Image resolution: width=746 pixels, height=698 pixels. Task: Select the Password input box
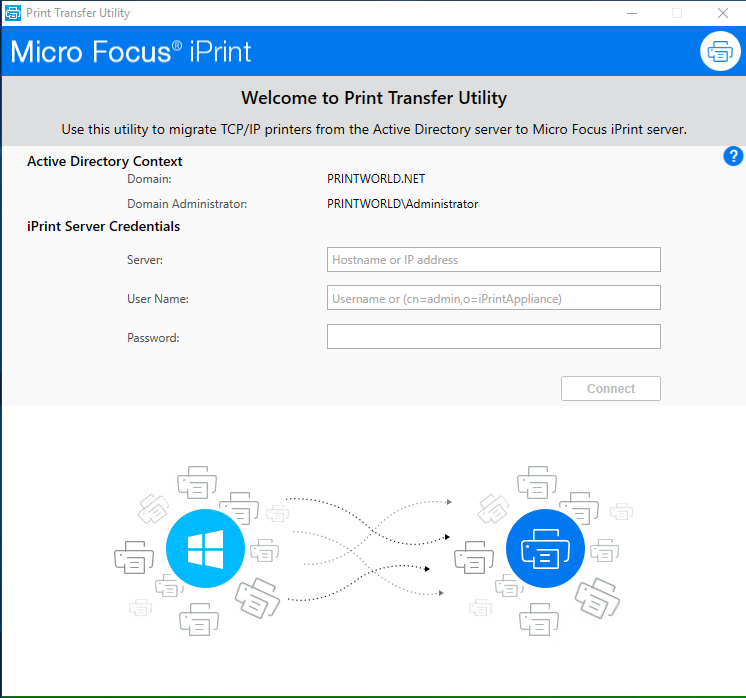(493, 337)
